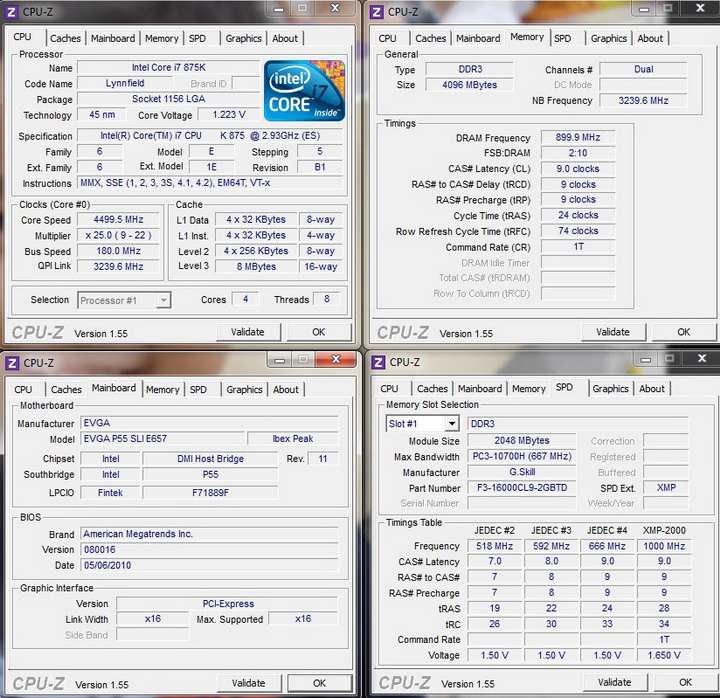Click the XMP-2000 Voltage '1.650 V'
Screen dimensions: 720x698
[x=664, y=655]
